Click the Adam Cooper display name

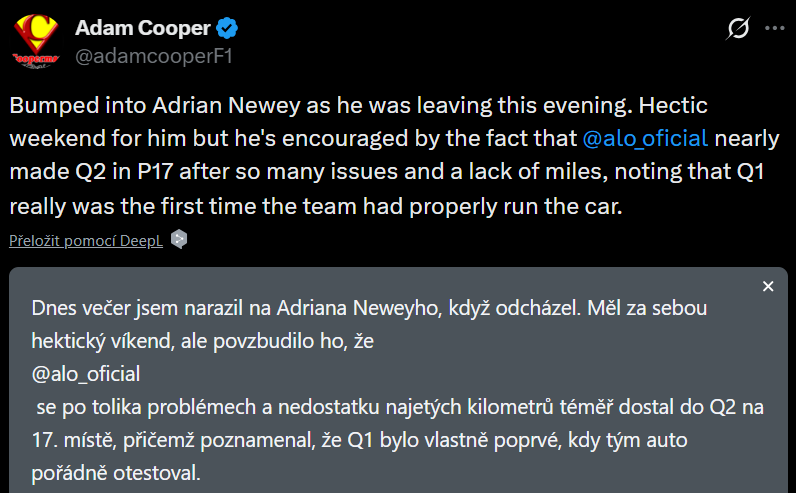click(150, 26)
